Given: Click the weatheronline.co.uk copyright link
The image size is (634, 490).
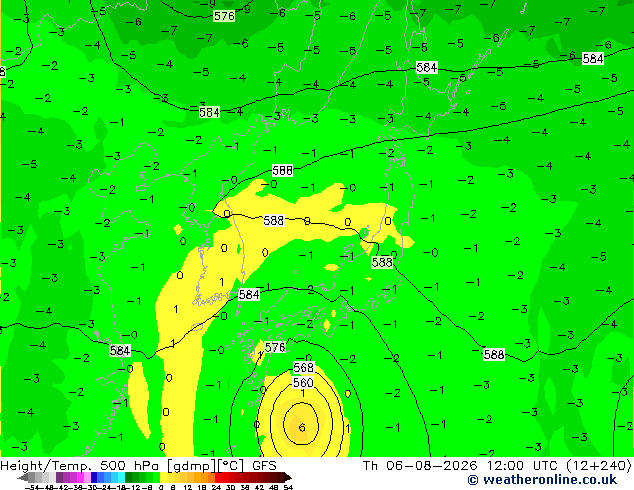Looking at the screenshot, I should coord(542,480).
